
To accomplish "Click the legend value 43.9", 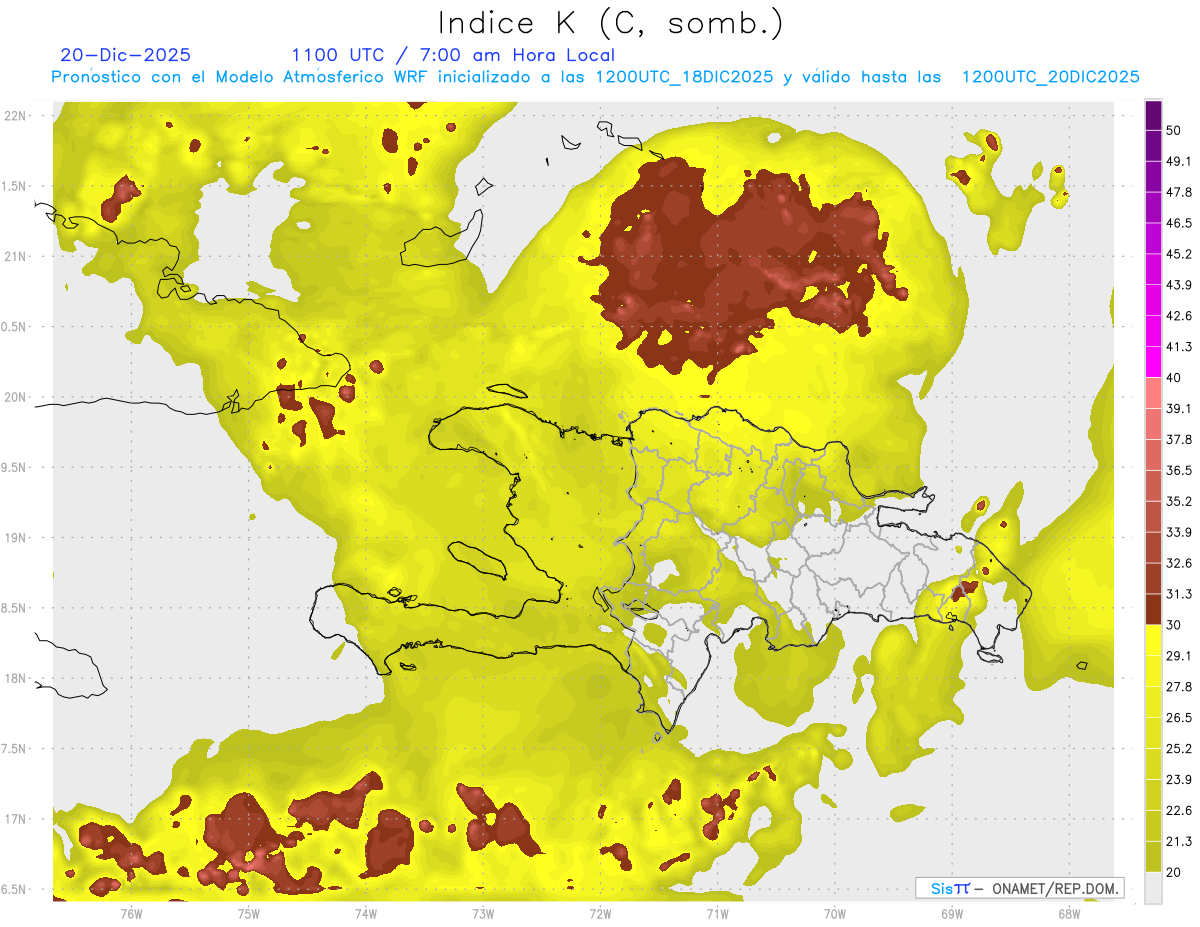I will click(1179, 285).
